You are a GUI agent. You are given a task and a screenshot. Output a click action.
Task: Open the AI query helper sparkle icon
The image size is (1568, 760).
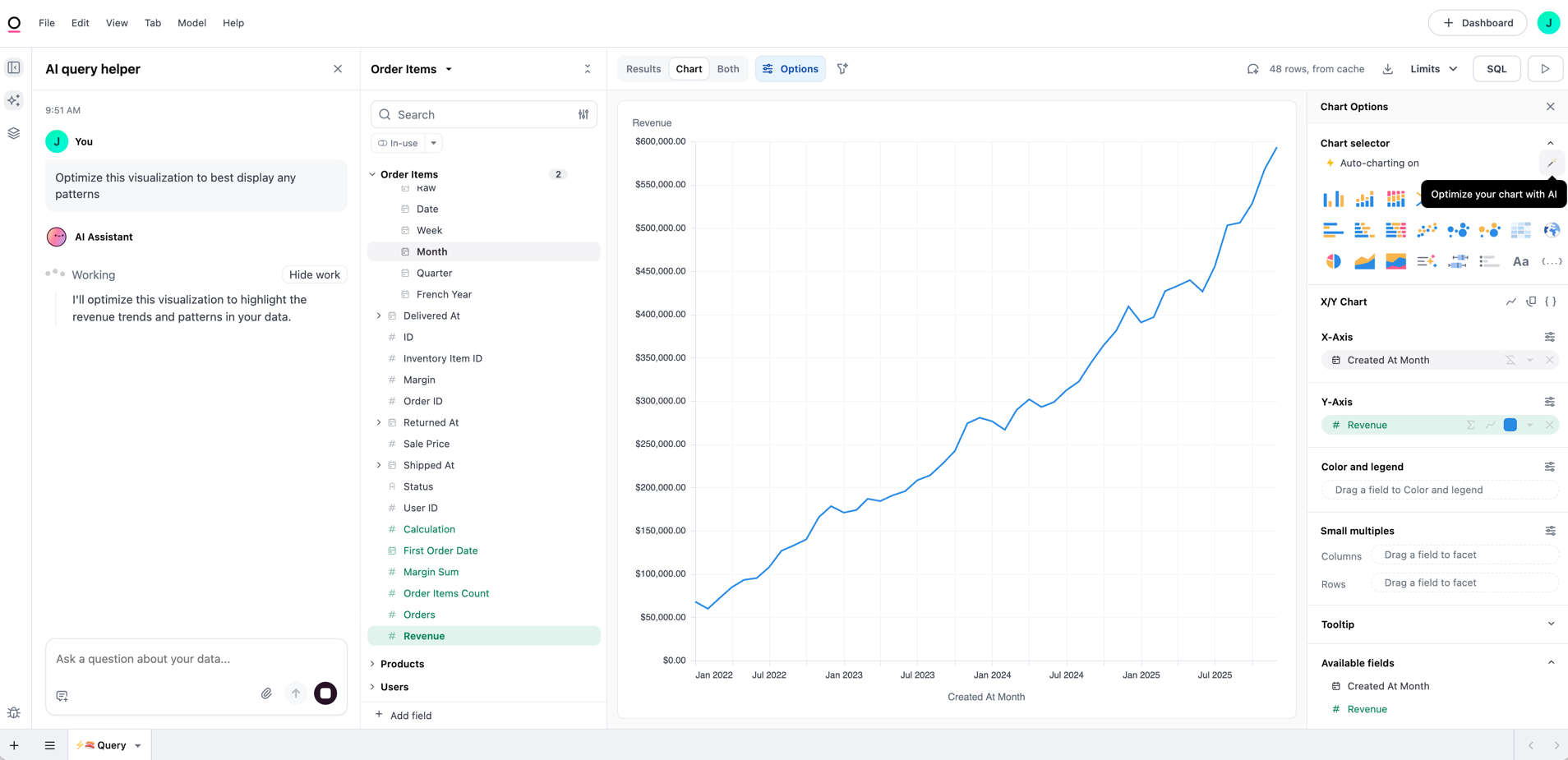13,100
